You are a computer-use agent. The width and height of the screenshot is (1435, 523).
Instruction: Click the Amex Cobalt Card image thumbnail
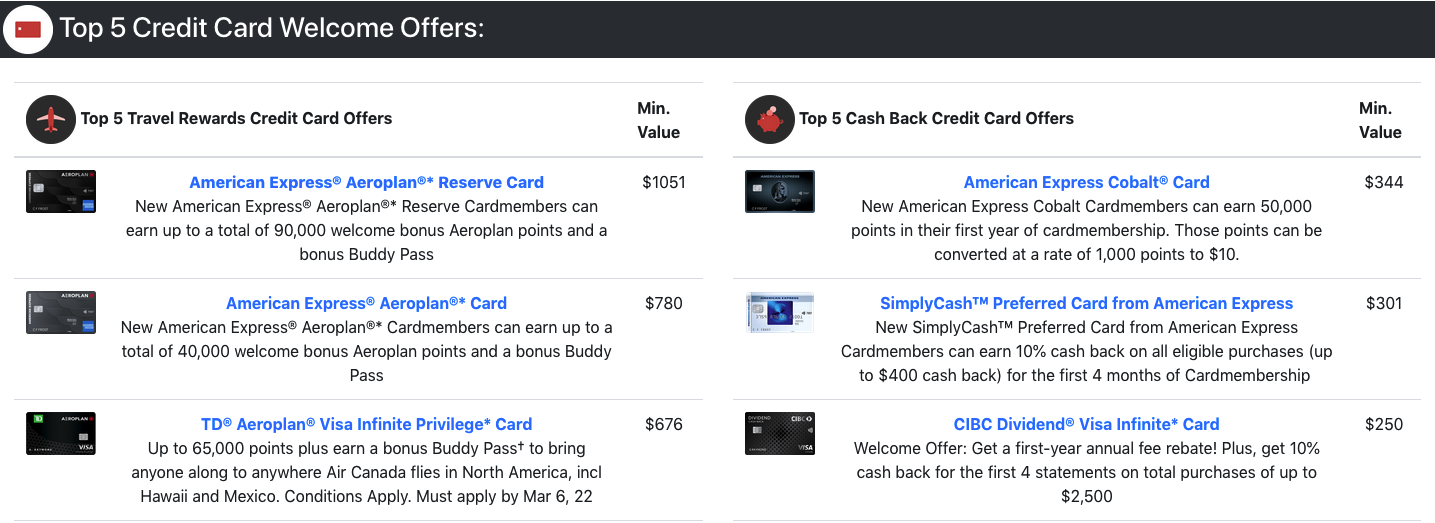(780, 191)
